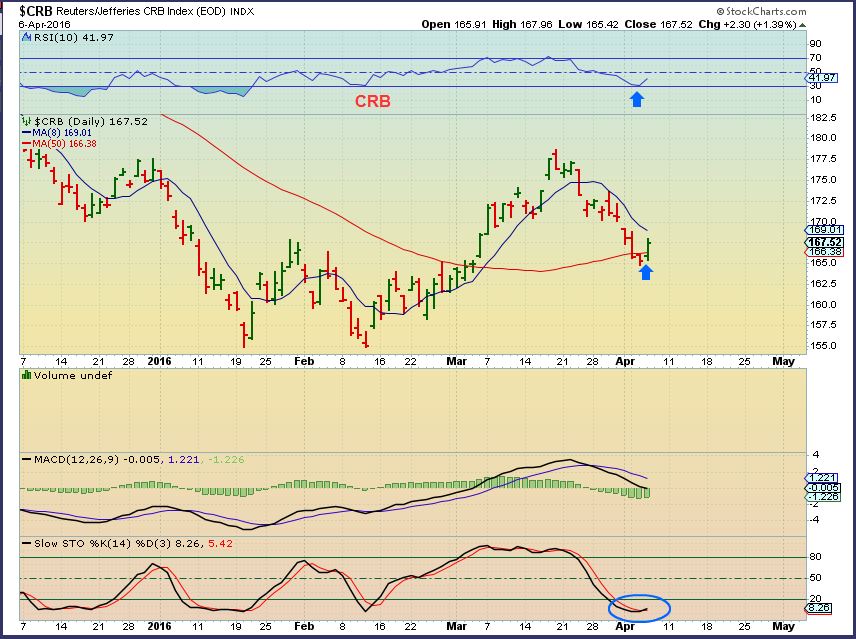Click 'May' on the stochastic panel date axis

click(783, 626)
